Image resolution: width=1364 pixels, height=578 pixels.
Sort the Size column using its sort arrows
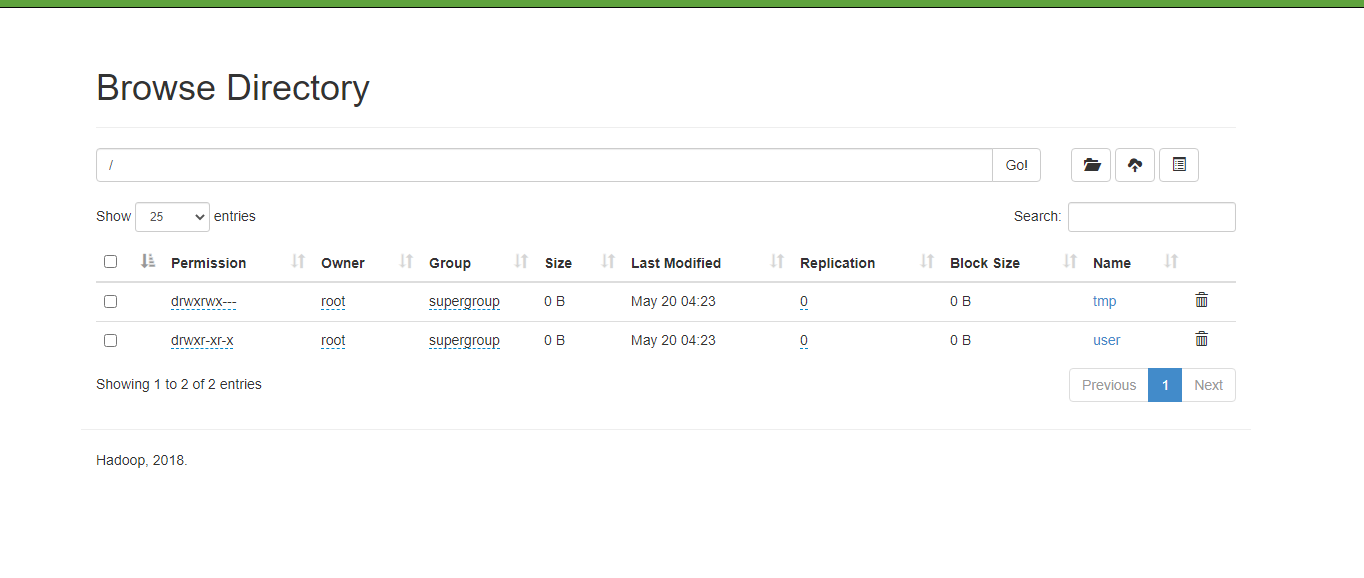tap(606, 262)
